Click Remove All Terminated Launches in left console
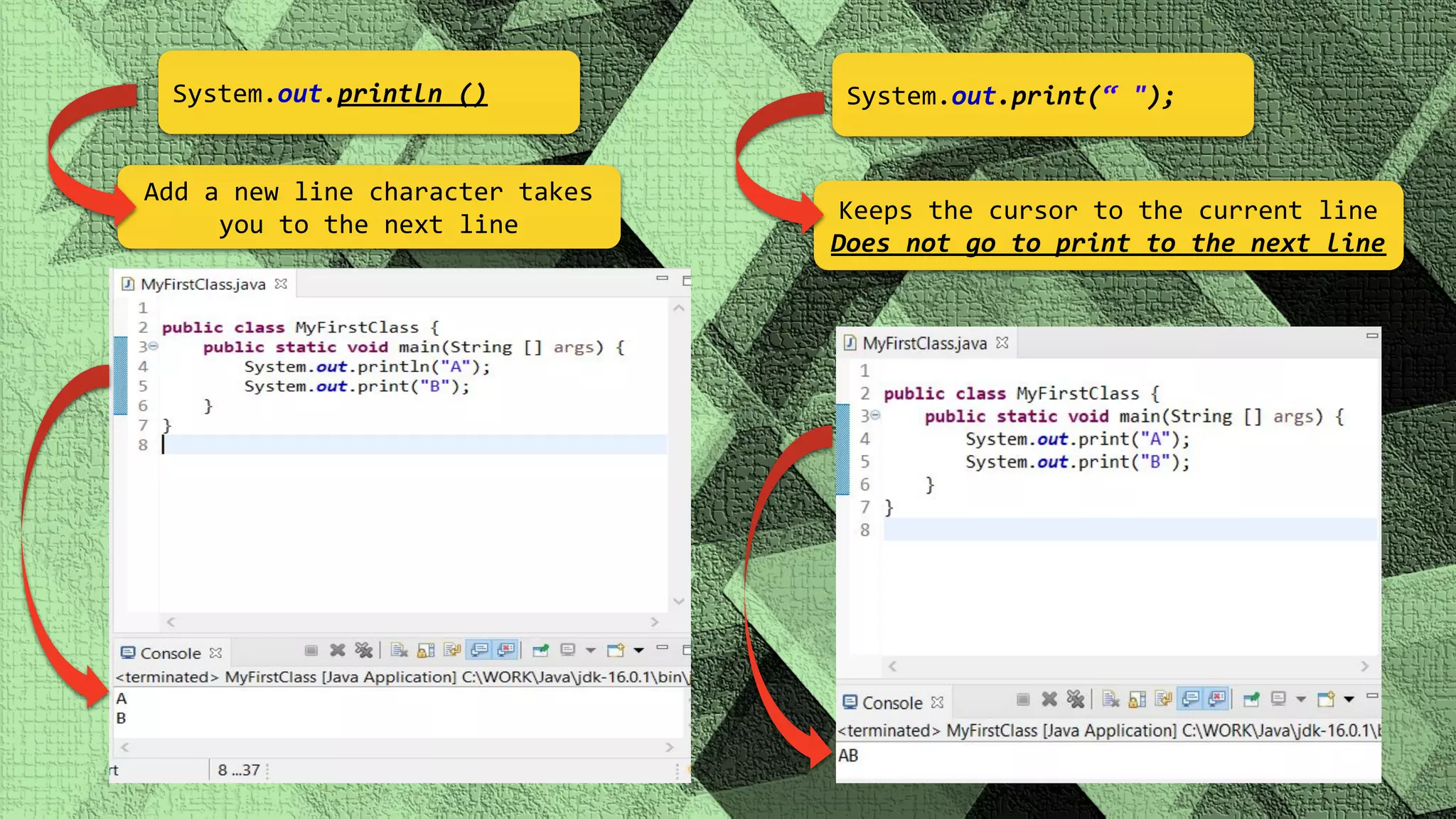Viewport: 1456px width, 819px height. (x=364, y=650)
